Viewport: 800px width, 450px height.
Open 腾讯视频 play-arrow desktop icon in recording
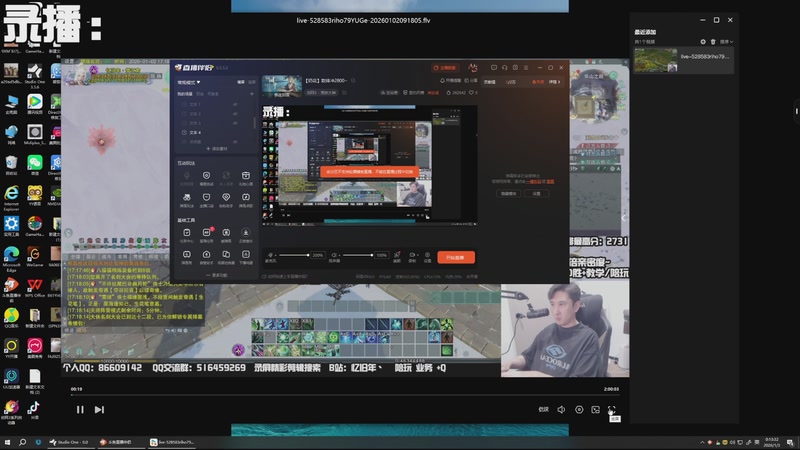(x=35, y=104)
